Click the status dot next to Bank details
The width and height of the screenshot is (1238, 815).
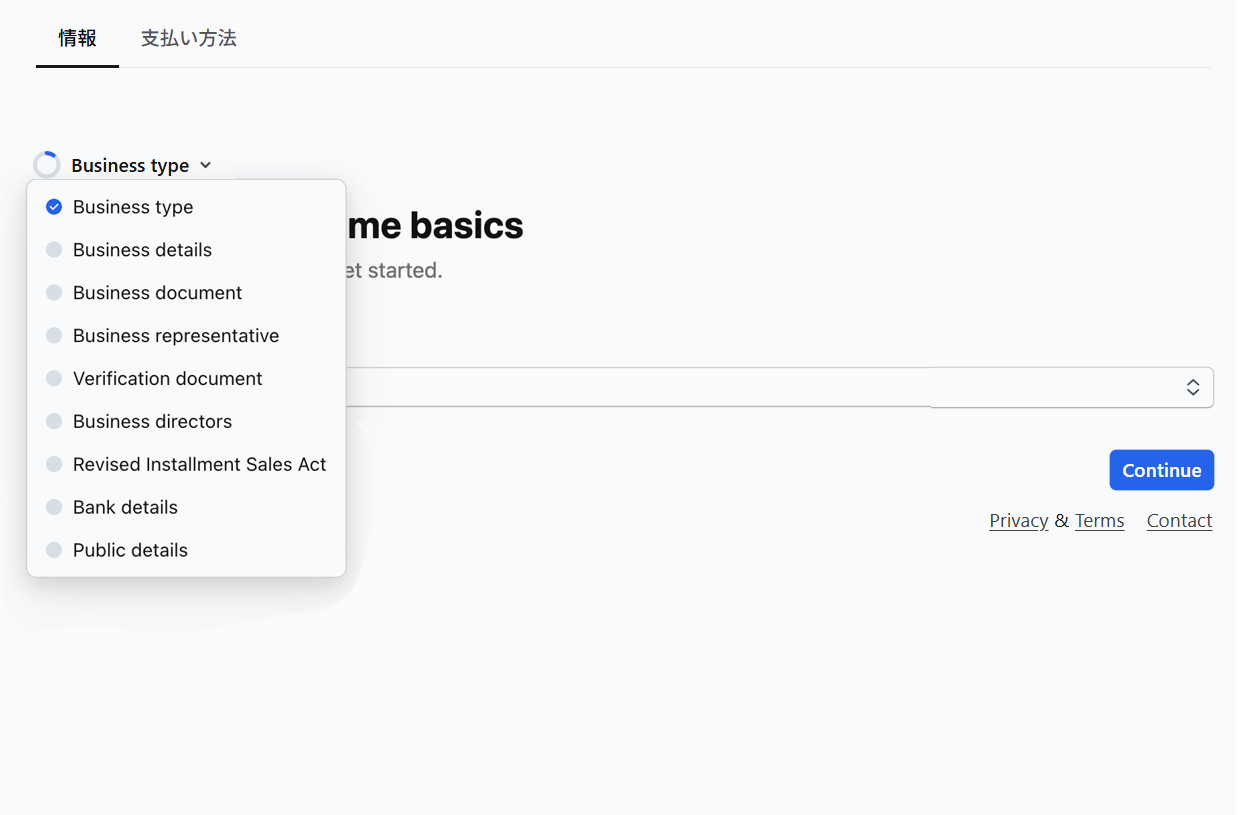(53, 507)
